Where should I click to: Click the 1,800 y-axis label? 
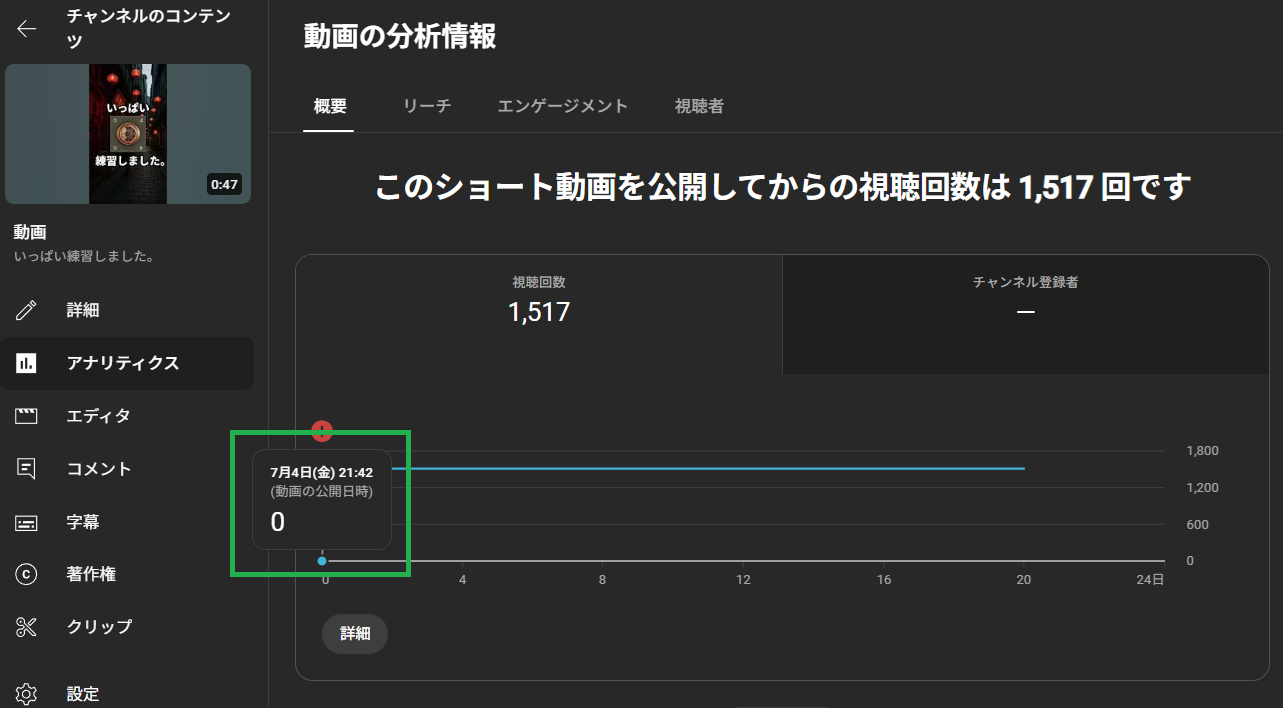1202,451
